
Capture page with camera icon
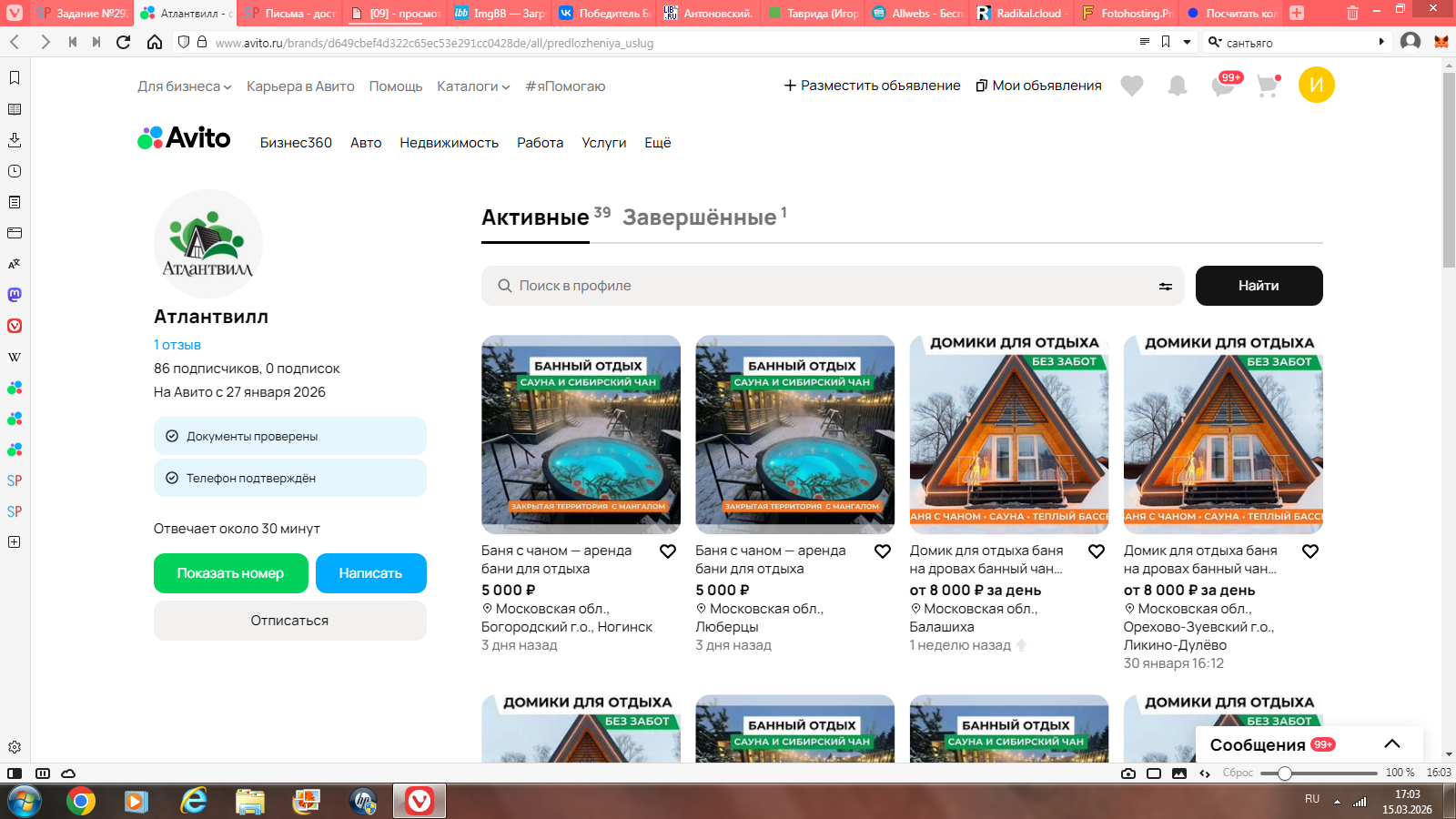[x=1128, y=773]
